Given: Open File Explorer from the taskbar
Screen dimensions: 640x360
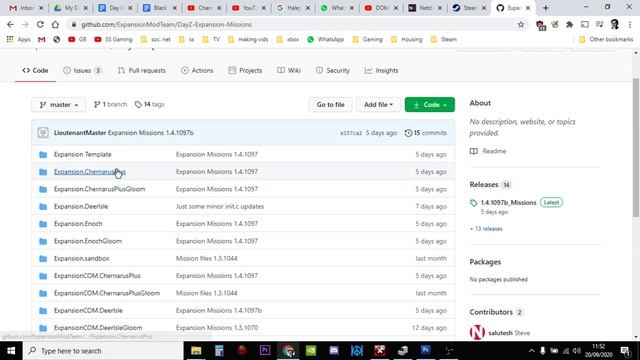Looking at the screenshot, I should 196,351.
